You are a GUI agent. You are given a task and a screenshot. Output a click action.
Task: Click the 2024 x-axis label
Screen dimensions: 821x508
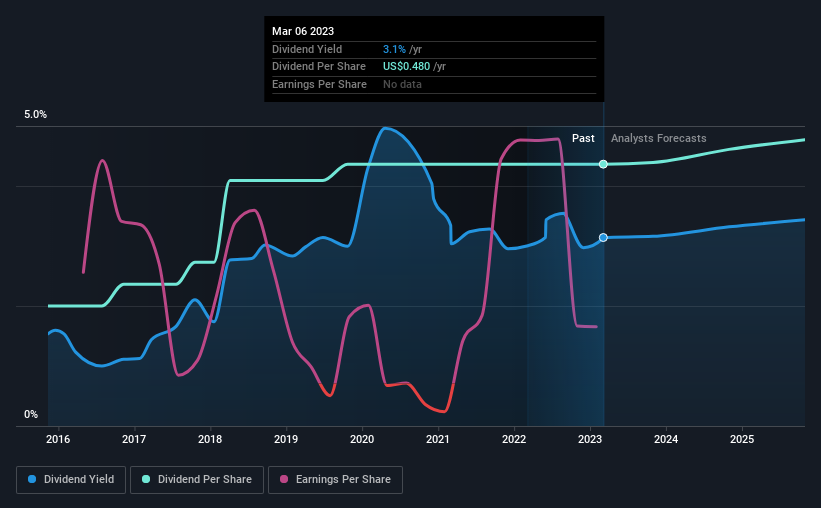[666, 439]
